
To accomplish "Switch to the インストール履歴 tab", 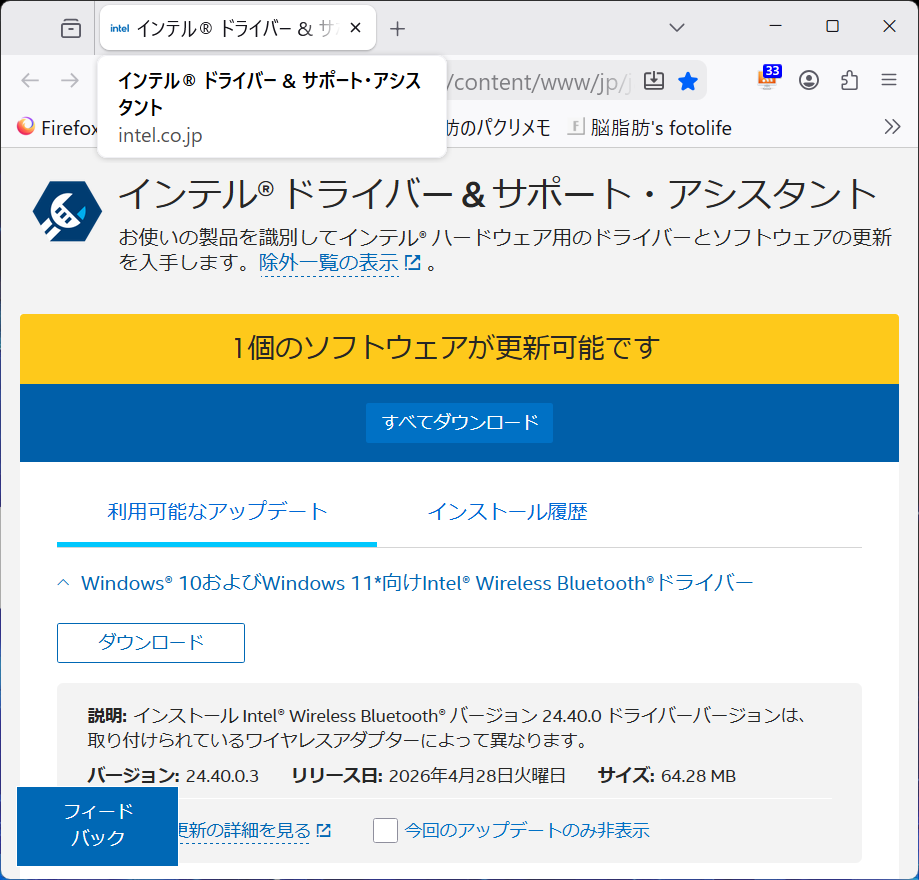I will pos(508,512).
